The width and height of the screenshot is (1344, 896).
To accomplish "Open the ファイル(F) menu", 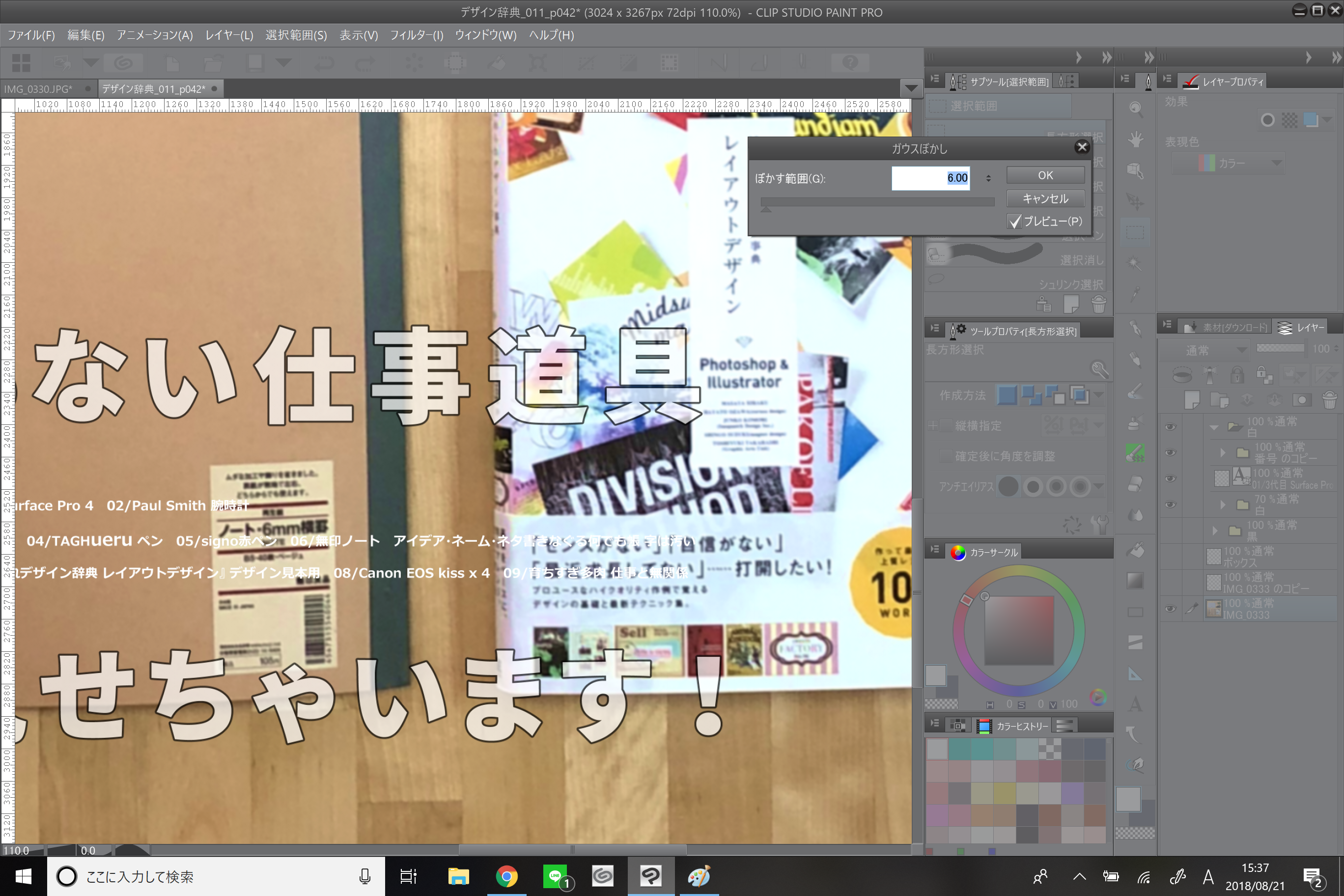I will pyautogui.click(x=31, y=35).
